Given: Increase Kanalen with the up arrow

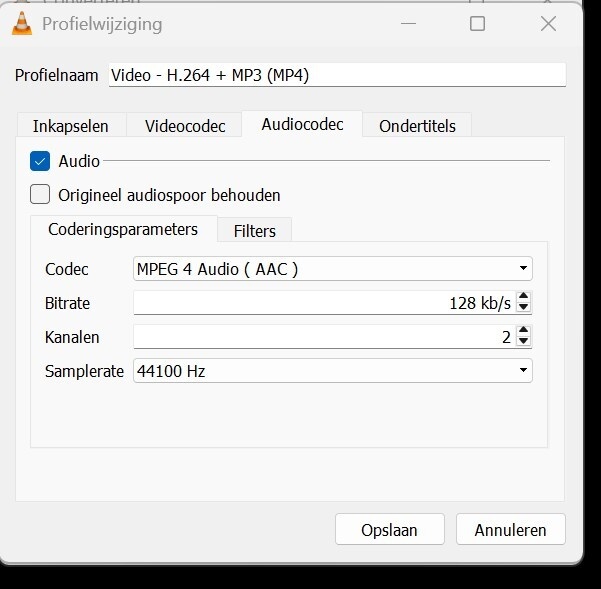Looking at the screenshot, I should (524, 331).
